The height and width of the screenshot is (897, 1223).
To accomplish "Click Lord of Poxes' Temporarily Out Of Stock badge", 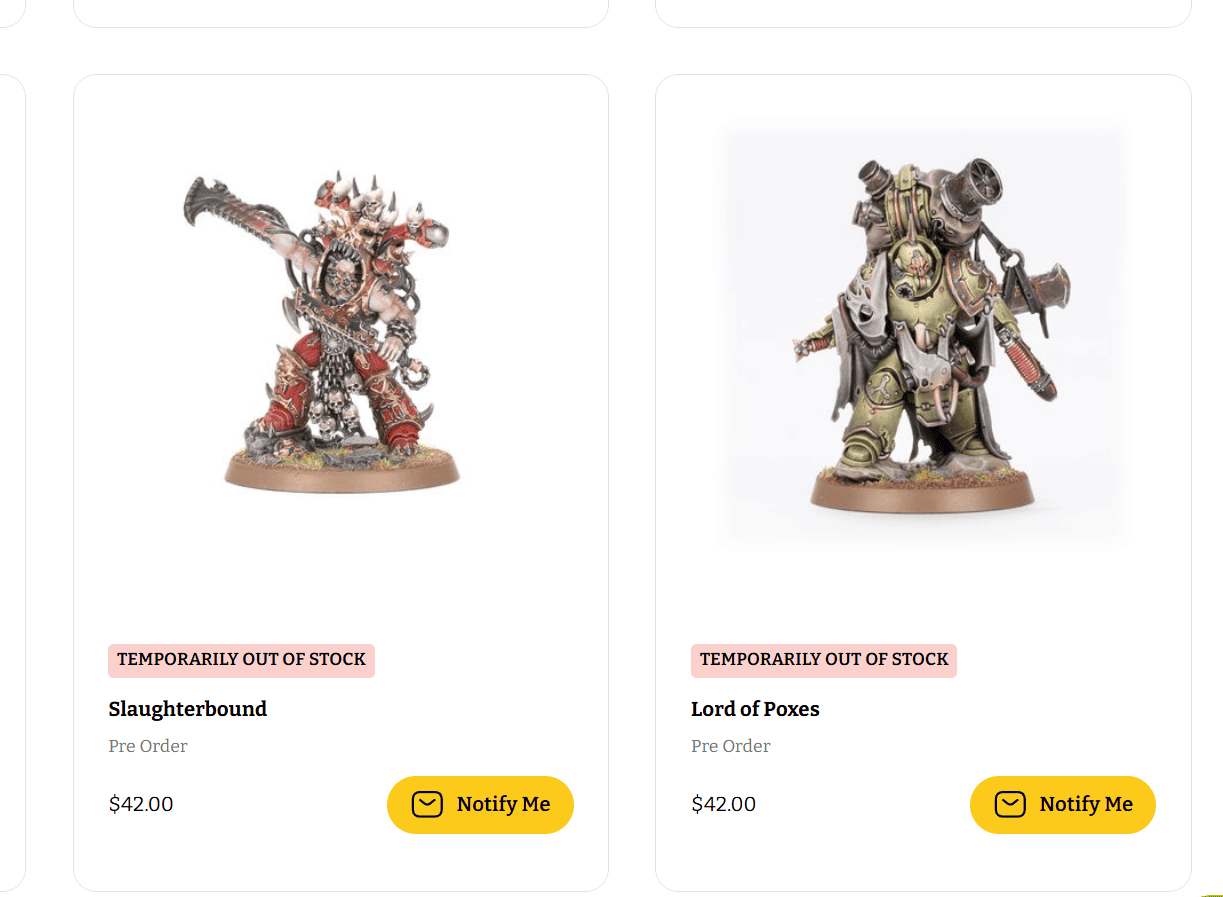I will (x=824, y=660).
